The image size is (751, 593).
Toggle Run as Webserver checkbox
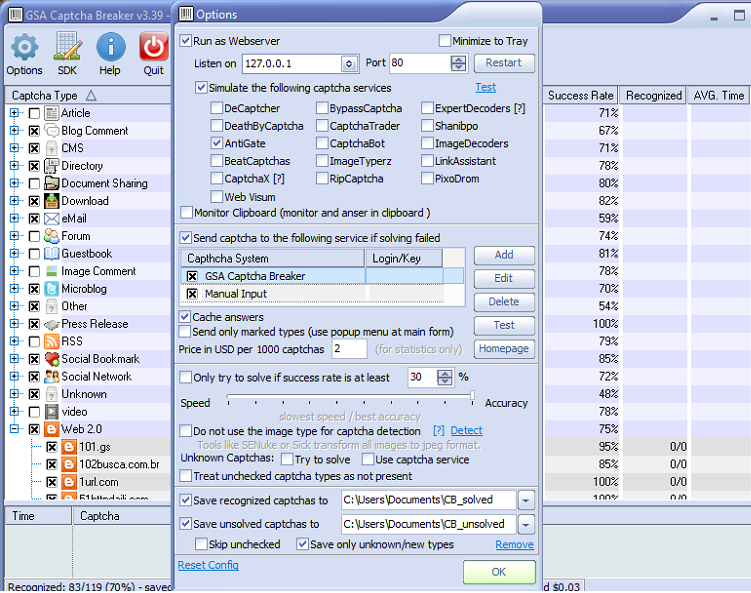(x=185, y=41)
